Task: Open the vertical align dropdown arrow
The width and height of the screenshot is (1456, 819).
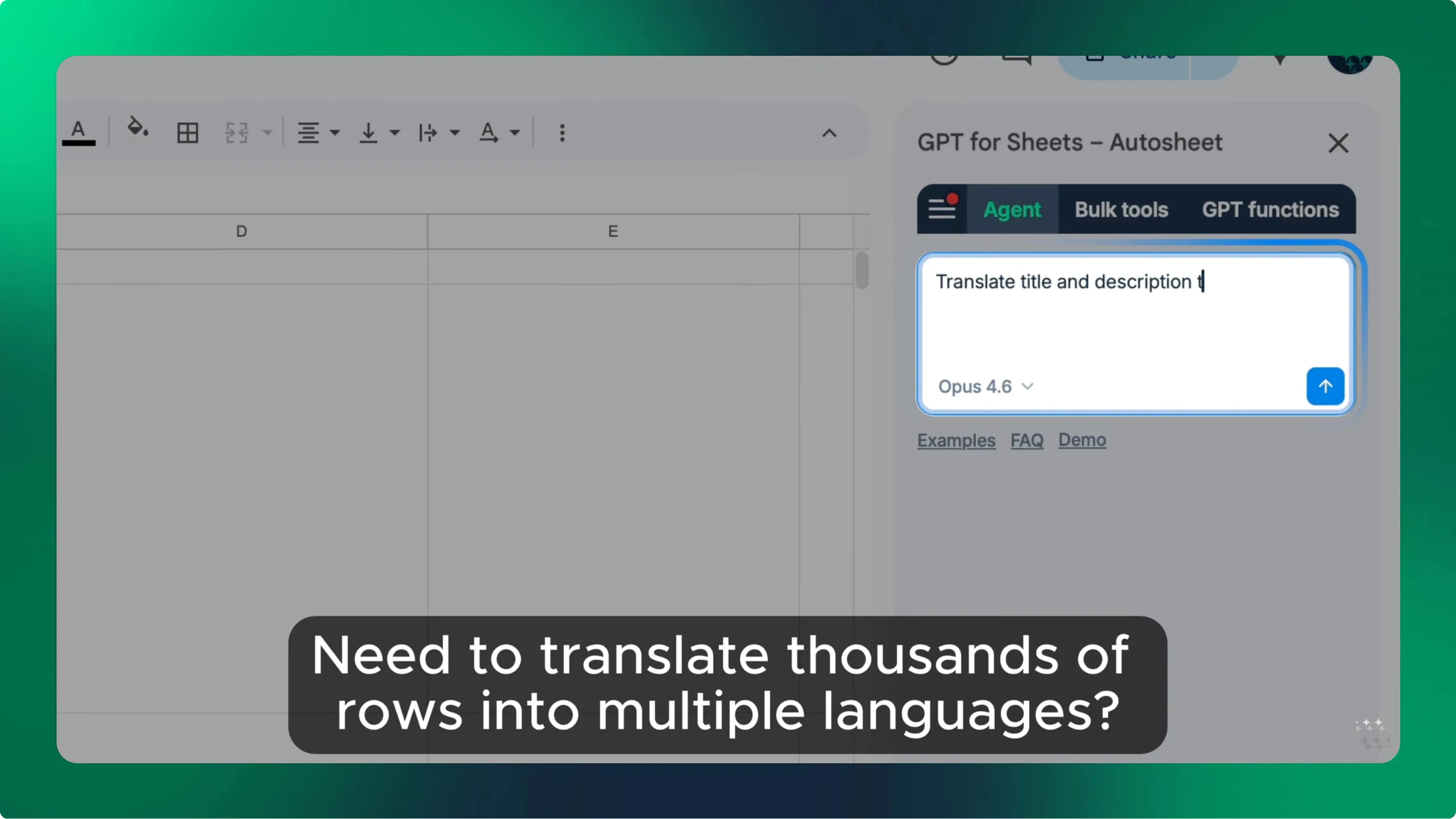Action: pyautogui.click(x=395, y=133)
